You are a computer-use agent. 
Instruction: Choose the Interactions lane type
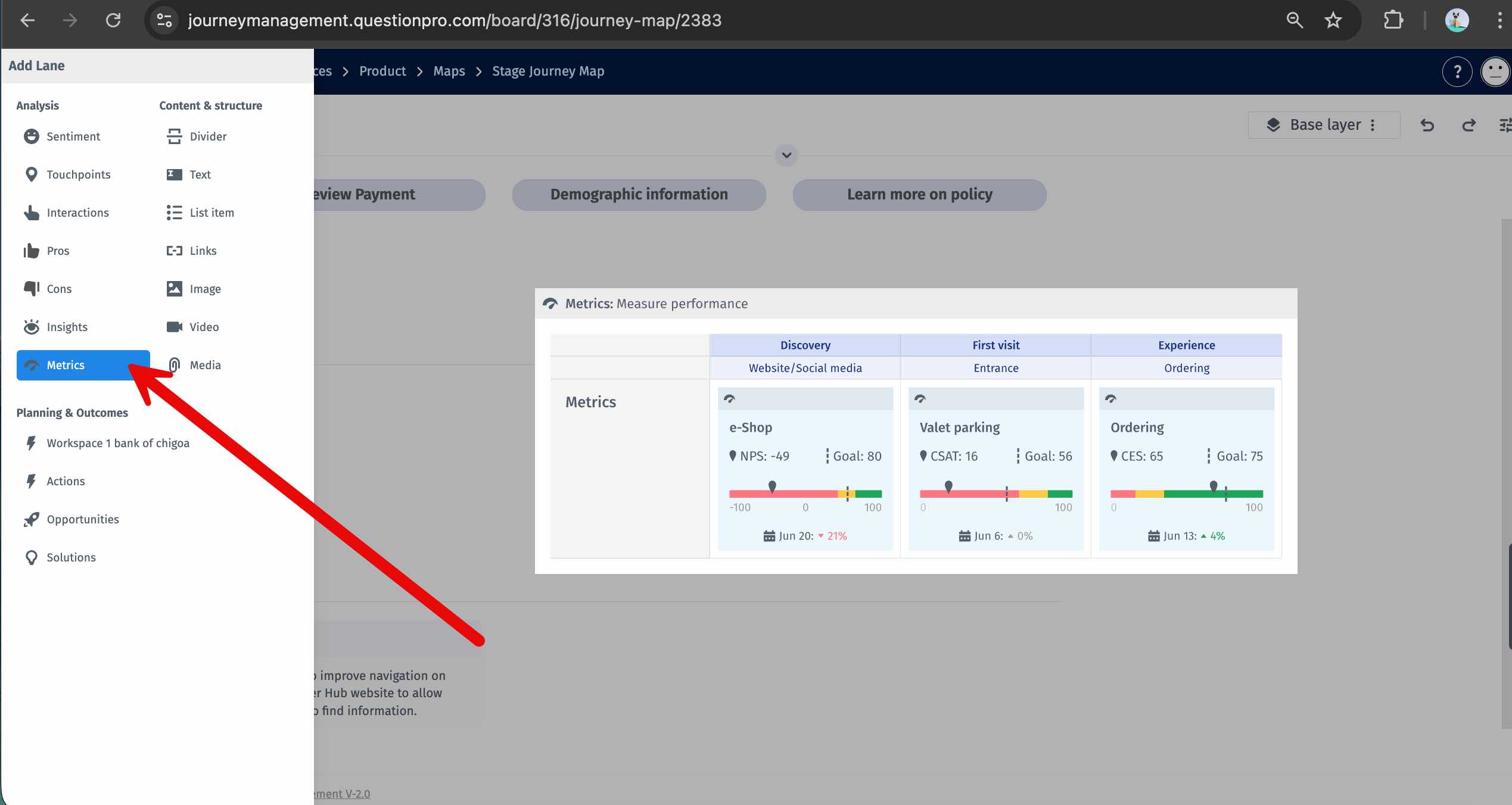[77, 213]
